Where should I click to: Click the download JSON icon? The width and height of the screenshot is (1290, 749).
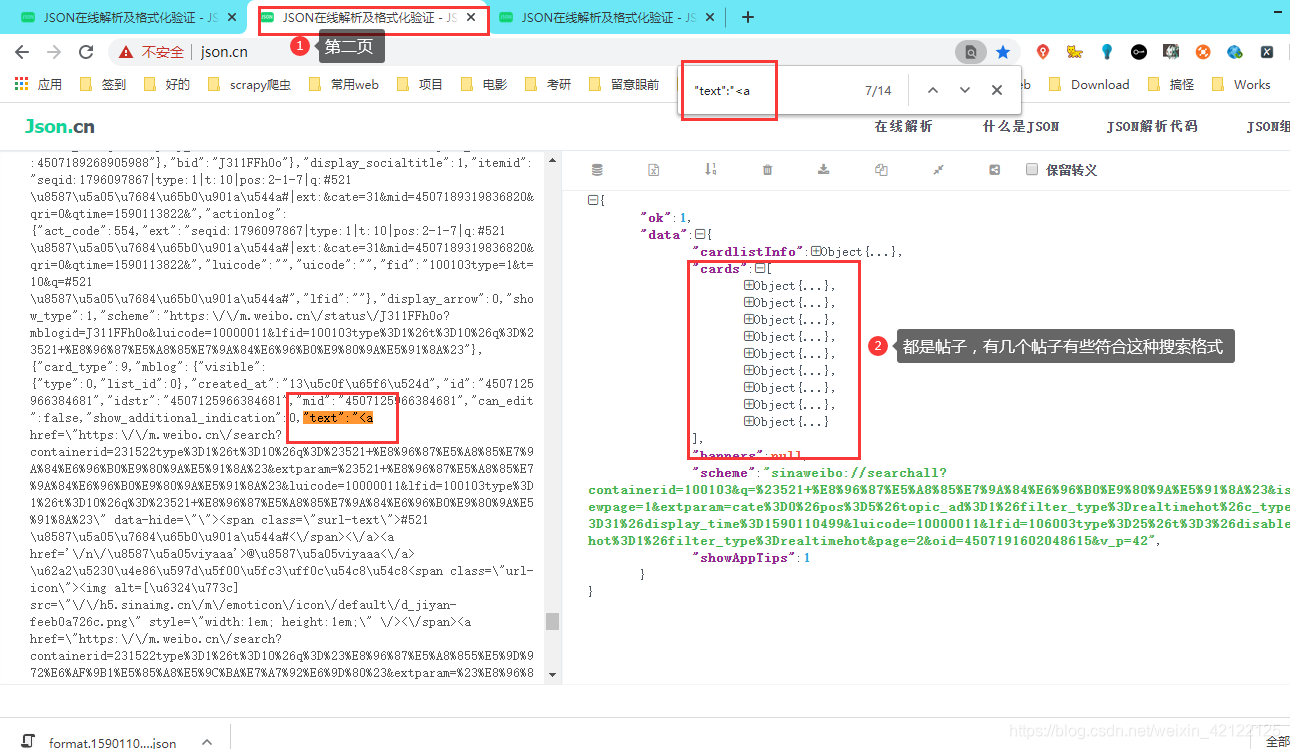[824, 170]
